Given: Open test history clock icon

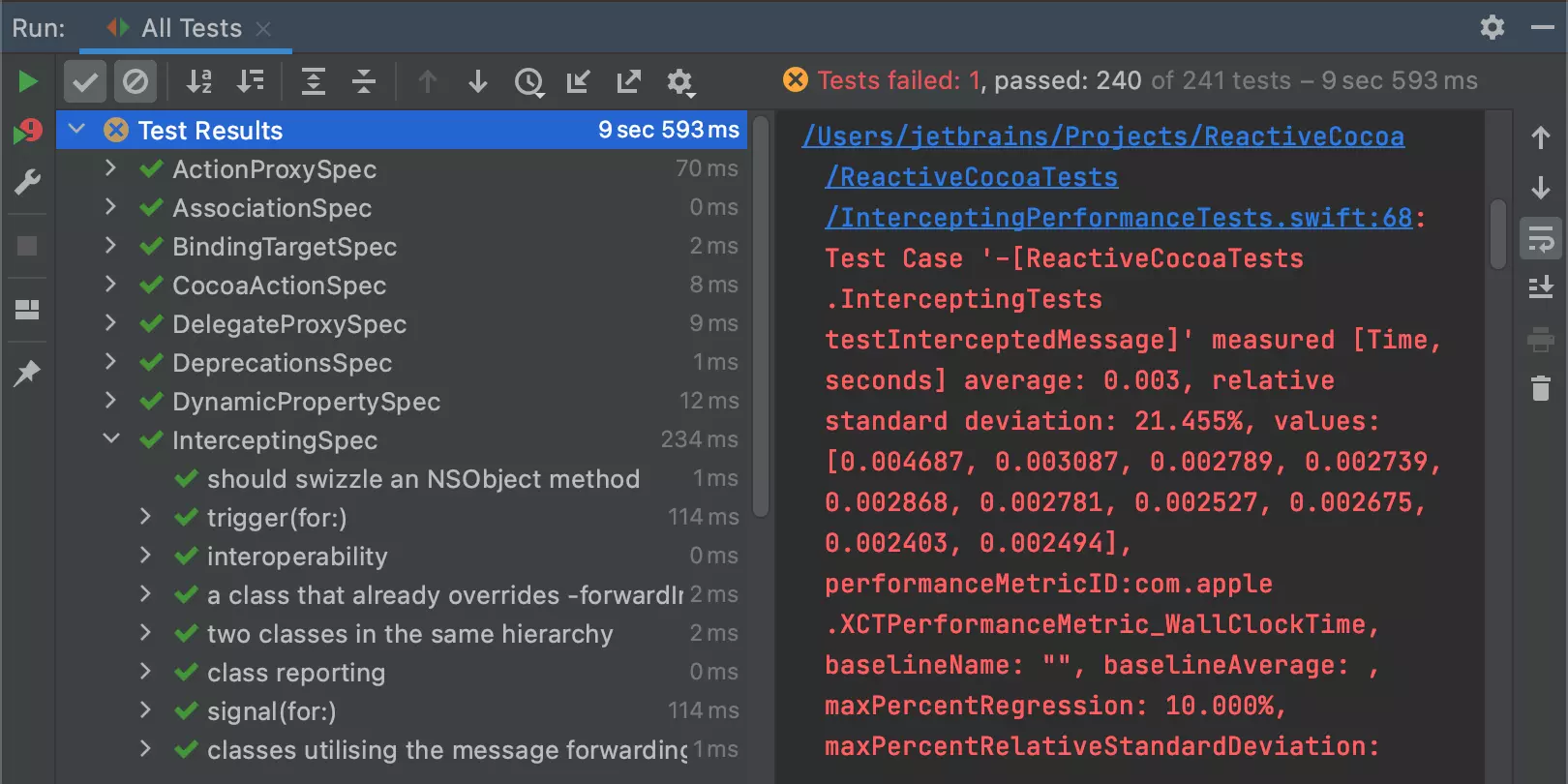Looking at the screenshot, I should coord(528,82).
